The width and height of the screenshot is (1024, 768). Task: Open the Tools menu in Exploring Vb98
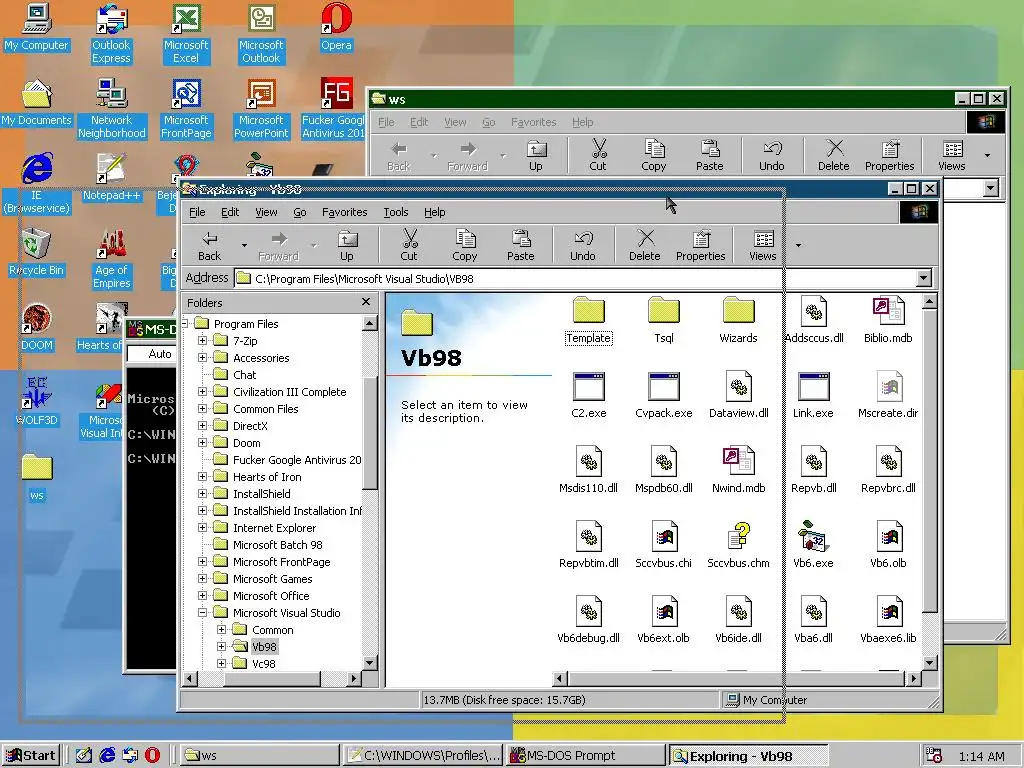(396, 212)
